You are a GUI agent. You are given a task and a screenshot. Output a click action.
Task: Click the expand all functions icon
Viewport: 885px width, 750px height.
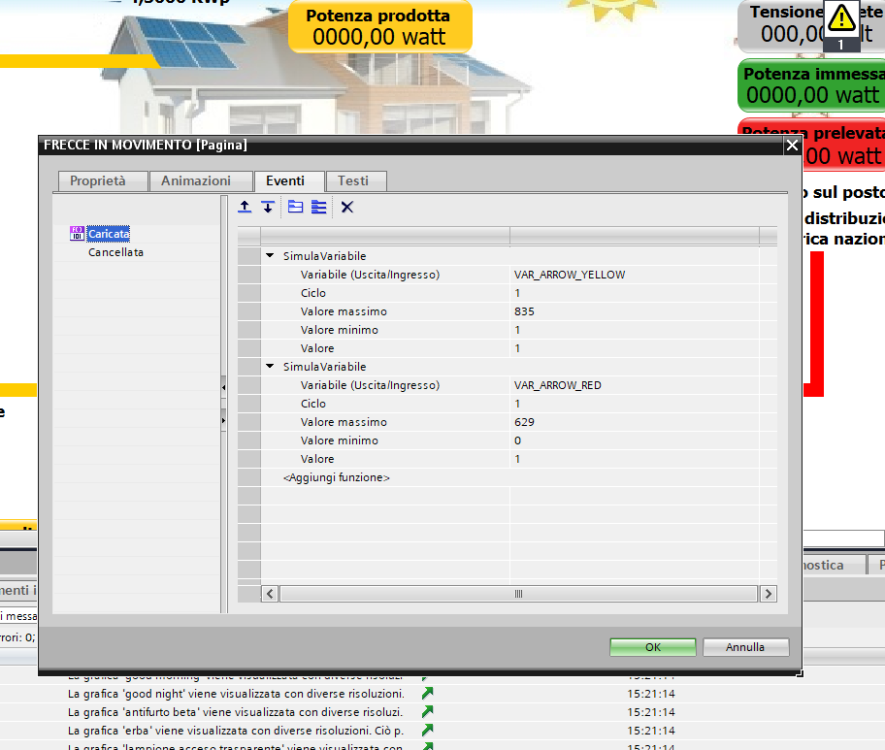click(319, 207)
